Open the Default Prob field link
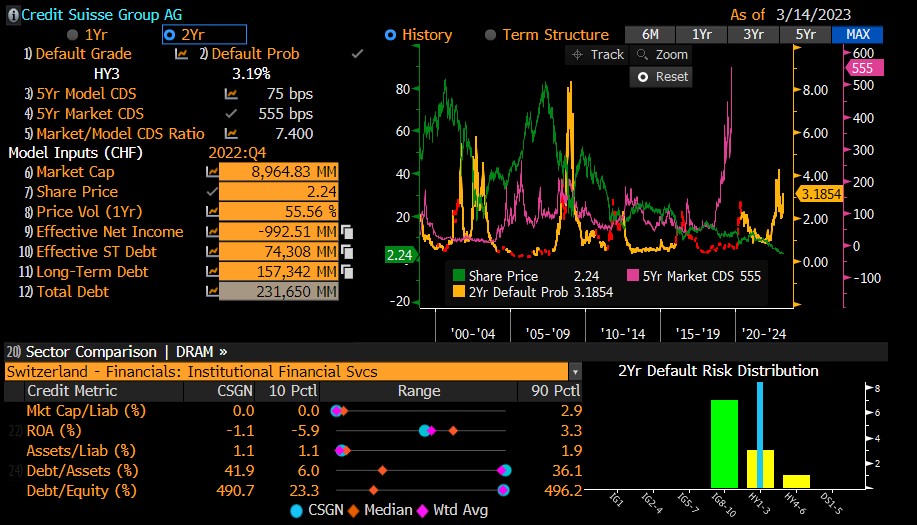 255,54
